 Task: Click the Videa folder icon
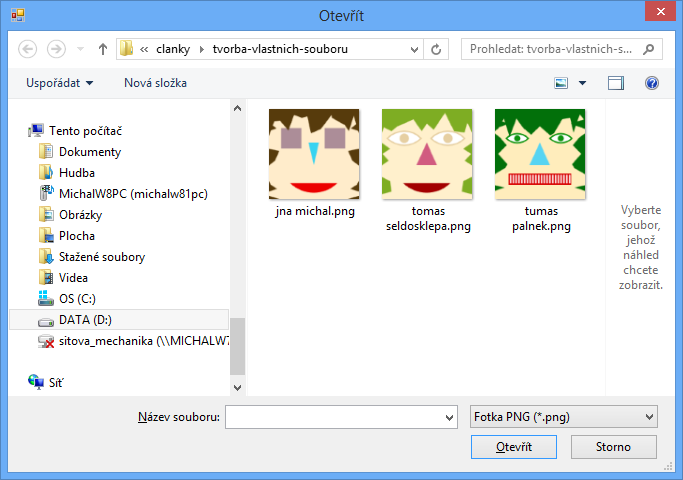pos(46,277)
